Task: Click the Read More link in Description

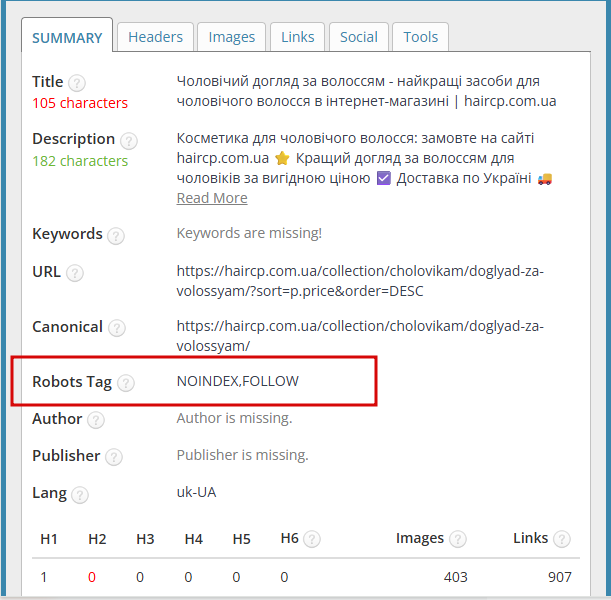Action: (x=212, y=198)
